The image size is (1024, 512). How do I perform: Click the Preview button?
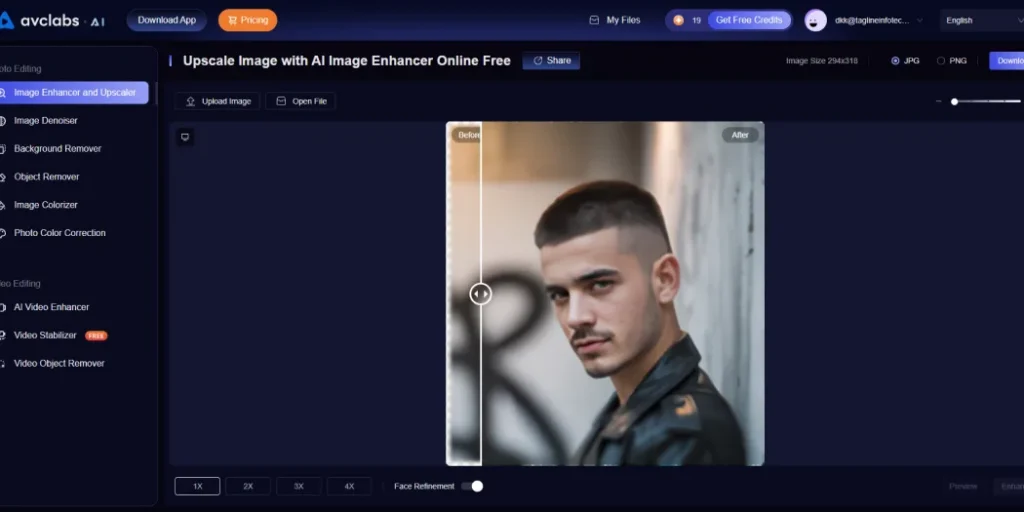coord(963,487)
